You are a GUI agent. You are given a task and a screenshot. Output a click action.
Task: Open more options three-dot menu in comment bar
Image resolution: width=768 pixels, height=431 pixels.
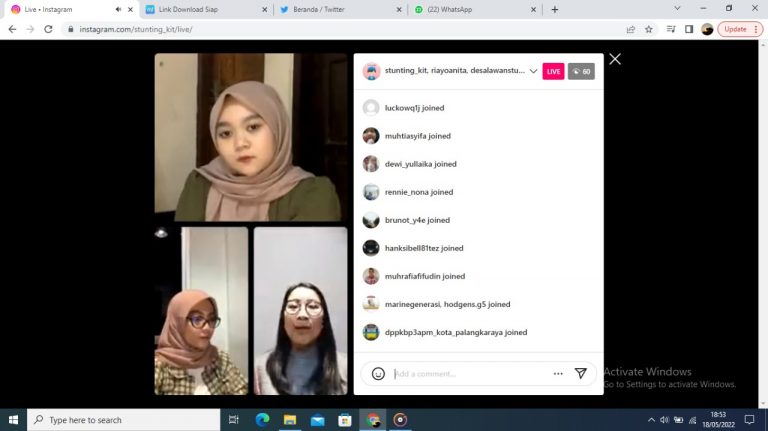(x=558, y=374)
